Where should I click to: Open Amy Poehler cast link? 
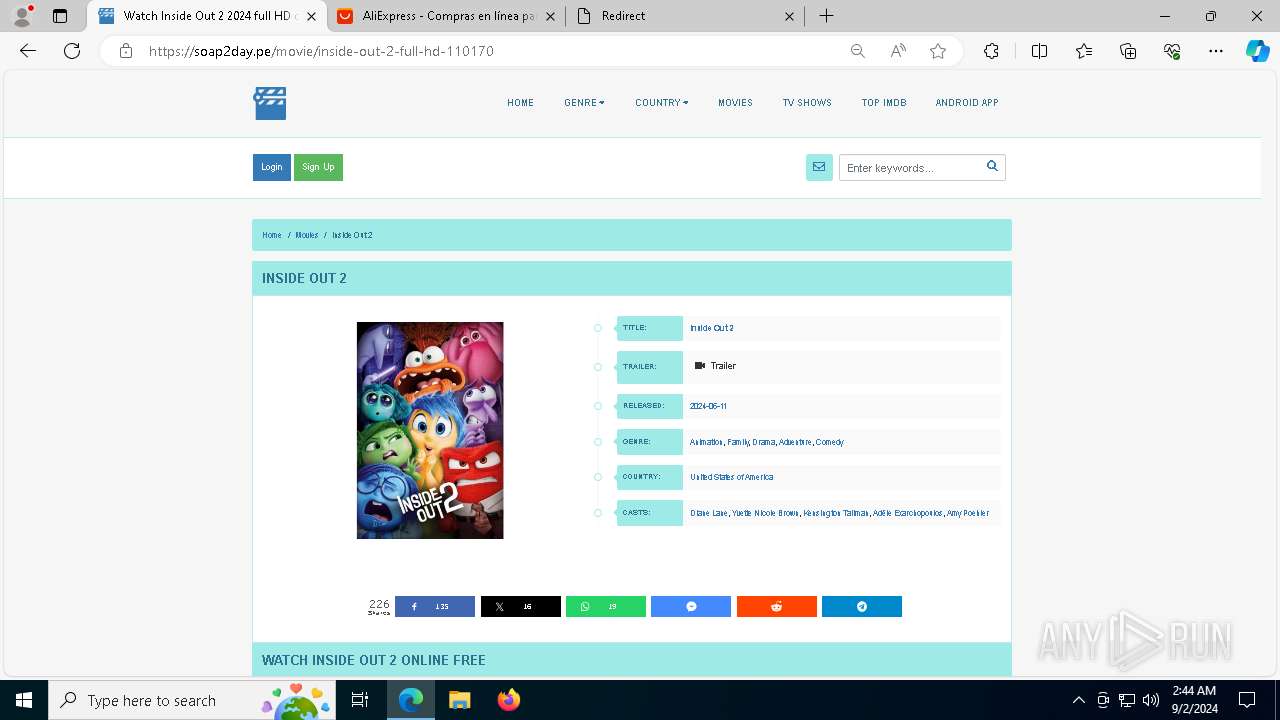968,513
